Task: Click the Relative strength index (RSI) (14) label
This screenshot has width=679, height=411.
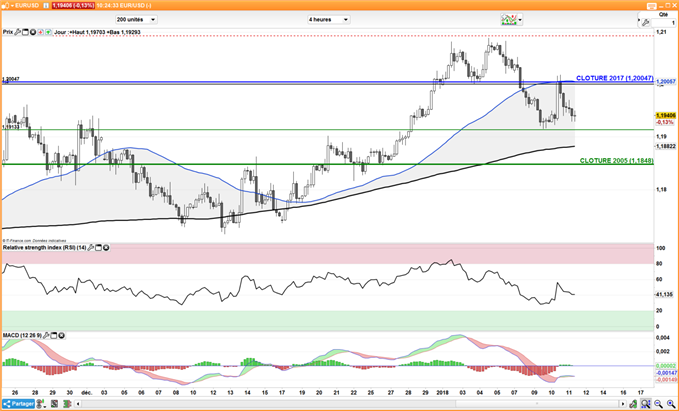Action: [x=45, y=248]
